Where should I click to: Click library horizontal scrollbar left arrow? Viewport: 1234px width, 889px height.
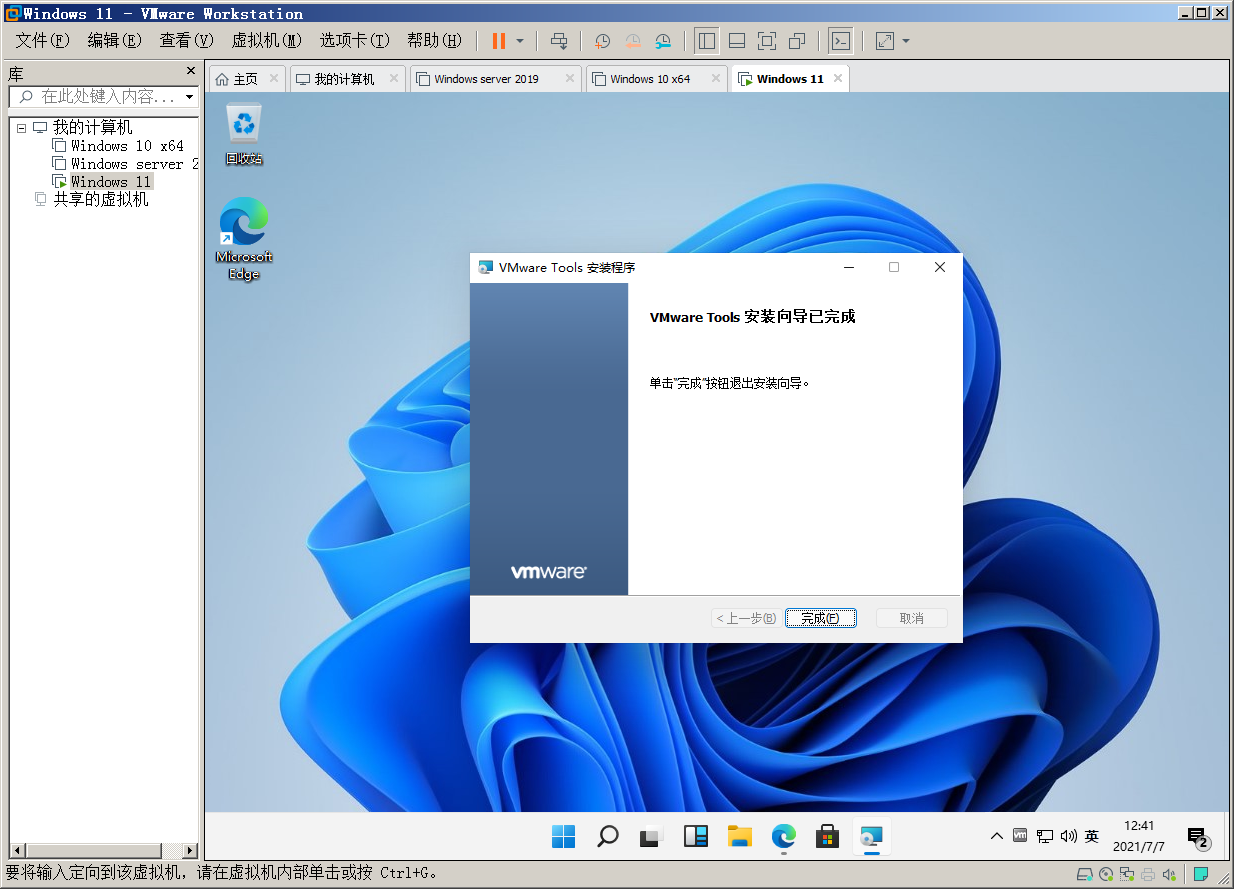click(x=18, y=851)
